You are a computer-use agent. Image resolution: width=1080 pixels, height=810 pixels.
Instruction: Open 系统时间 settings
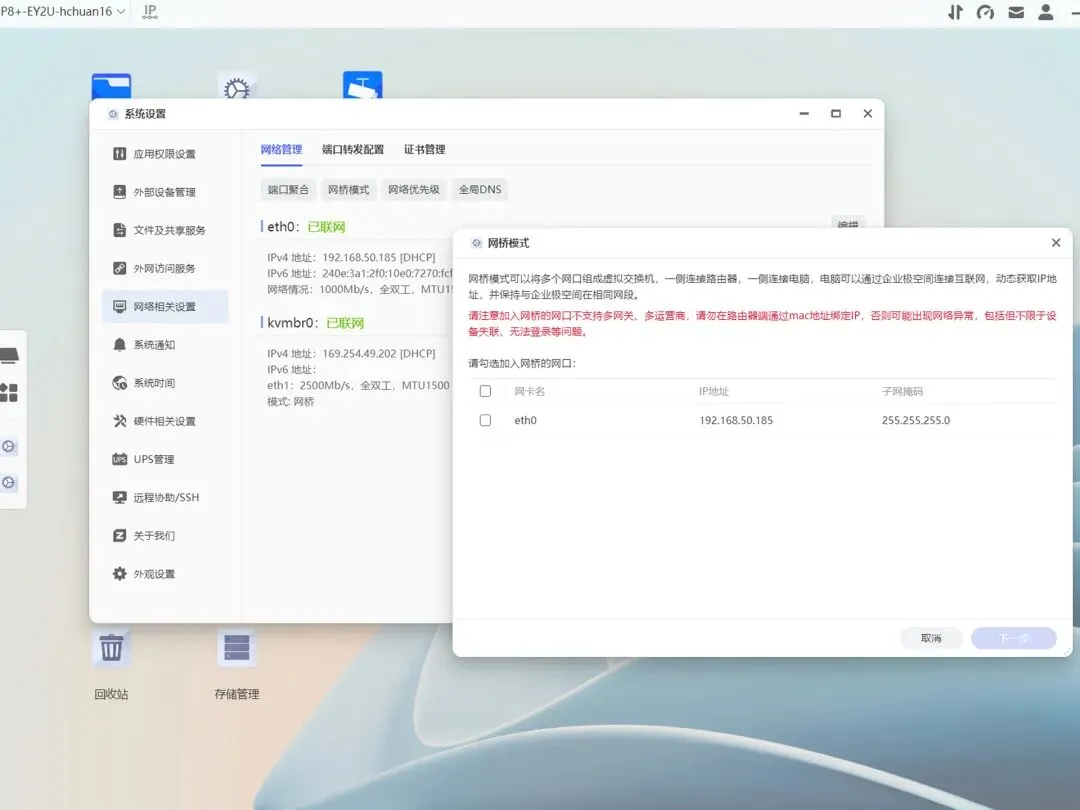point(165,383)
